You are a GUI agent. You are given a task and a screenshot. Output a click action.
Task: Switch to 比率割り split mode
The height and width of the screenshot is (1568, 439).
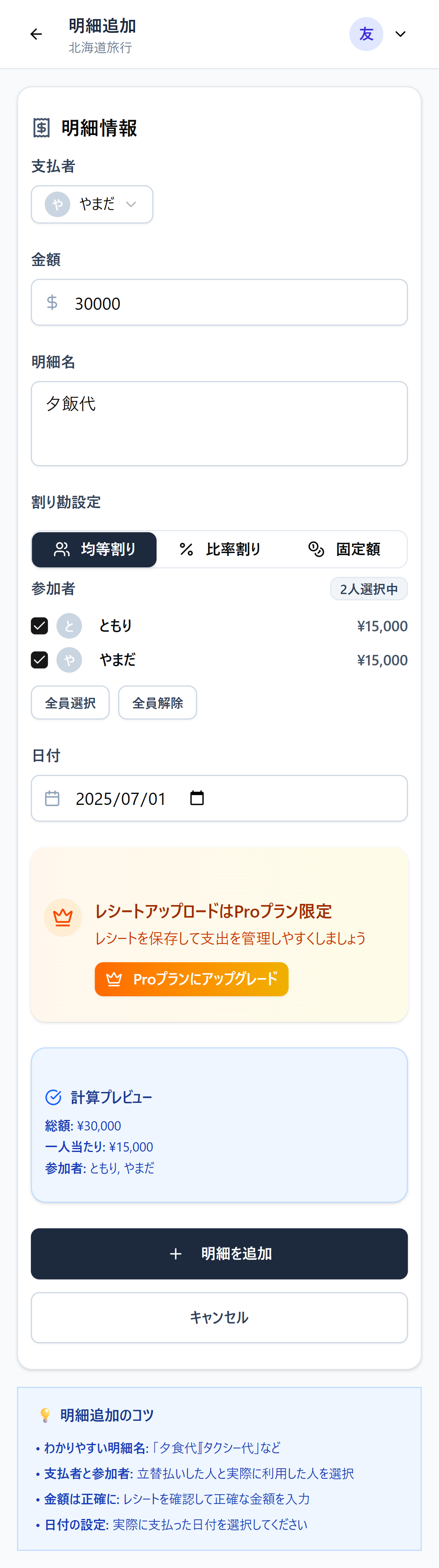[x=220, y=549]
